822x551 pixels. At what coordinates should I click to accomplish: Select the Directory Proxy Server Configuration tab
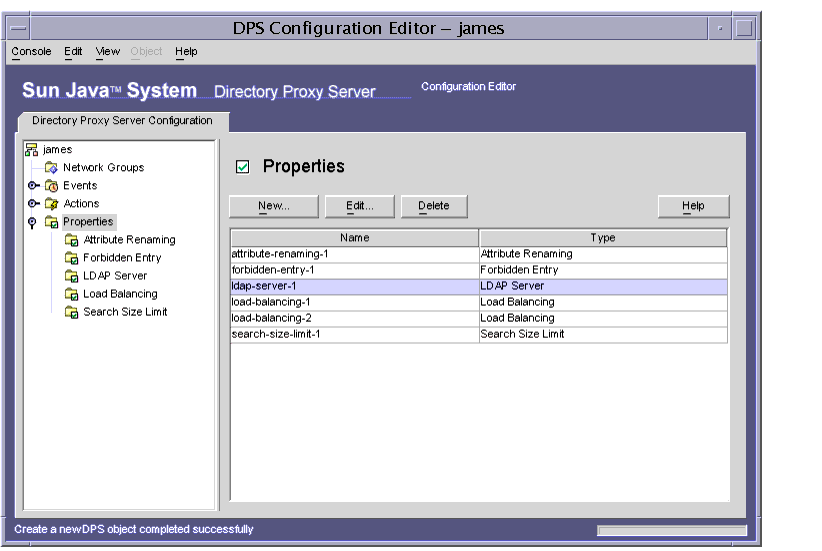click(123, 121)
